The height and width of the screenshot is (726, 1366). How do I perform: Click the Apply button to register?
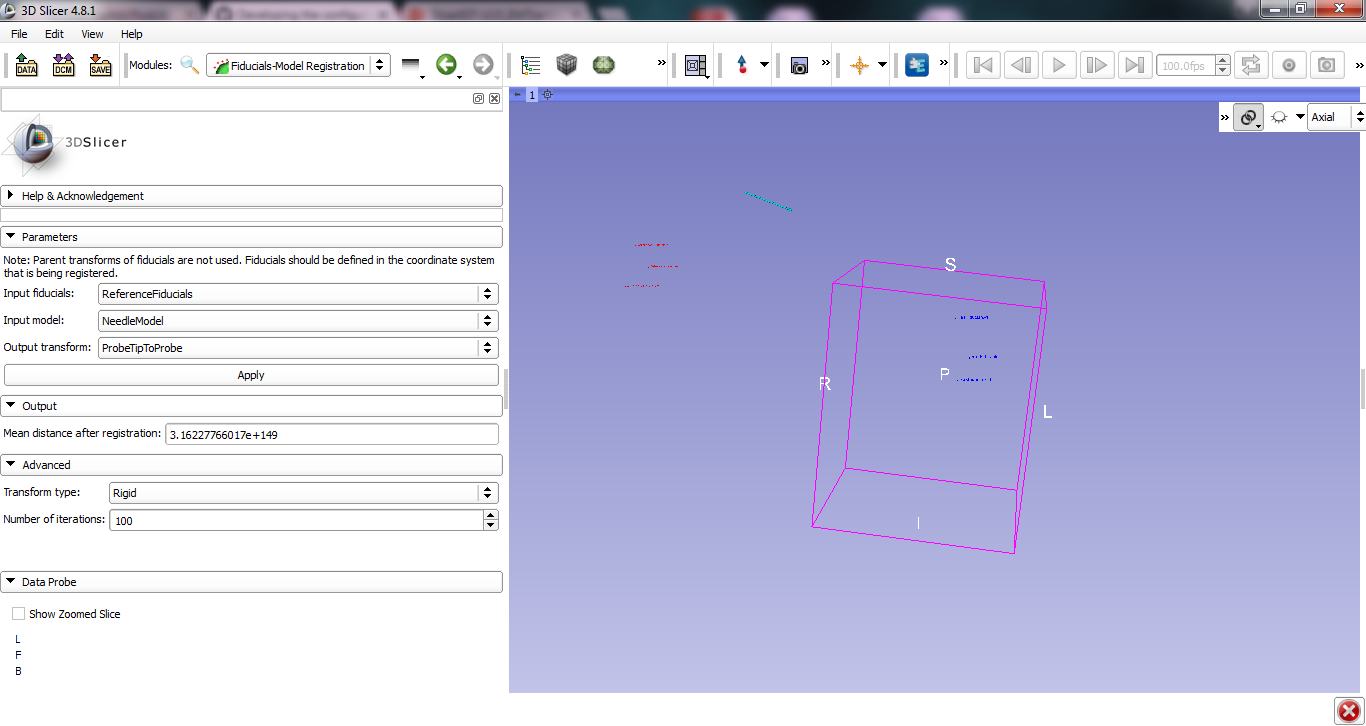pos(251,375)
